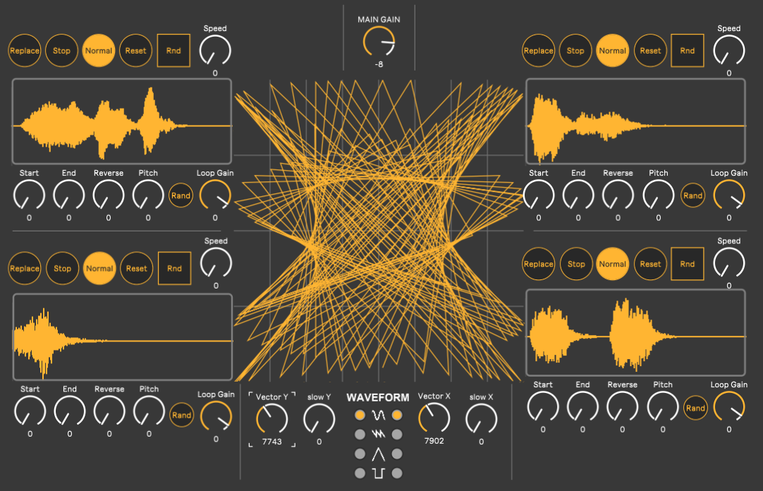Viewport: 763px width, 491px height.
Task: Click Replace in the bottom-right sampler
Action: pos(538,264)
